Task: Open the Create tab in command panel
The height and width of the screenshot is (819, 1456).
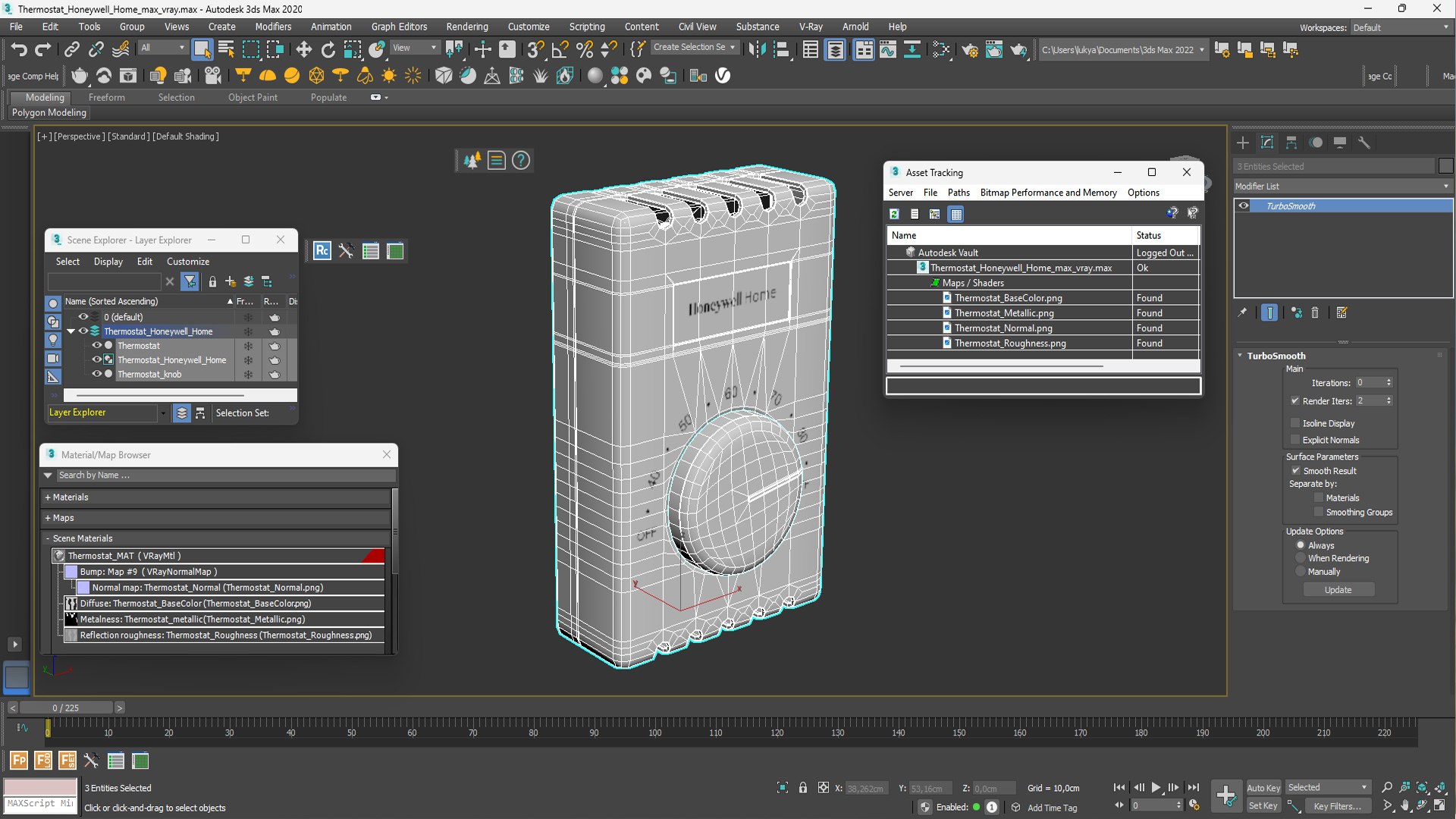Action: click(1242, 143)
